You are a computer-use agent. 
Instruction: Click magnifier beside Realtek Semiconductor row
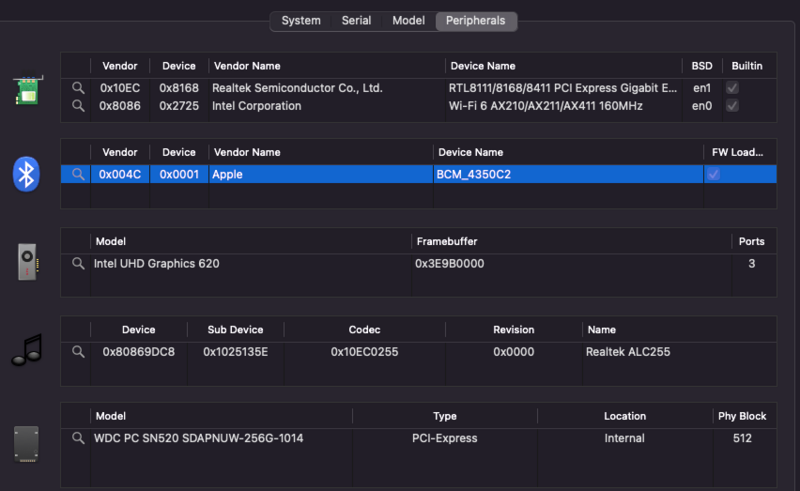[x=77, y=88]
